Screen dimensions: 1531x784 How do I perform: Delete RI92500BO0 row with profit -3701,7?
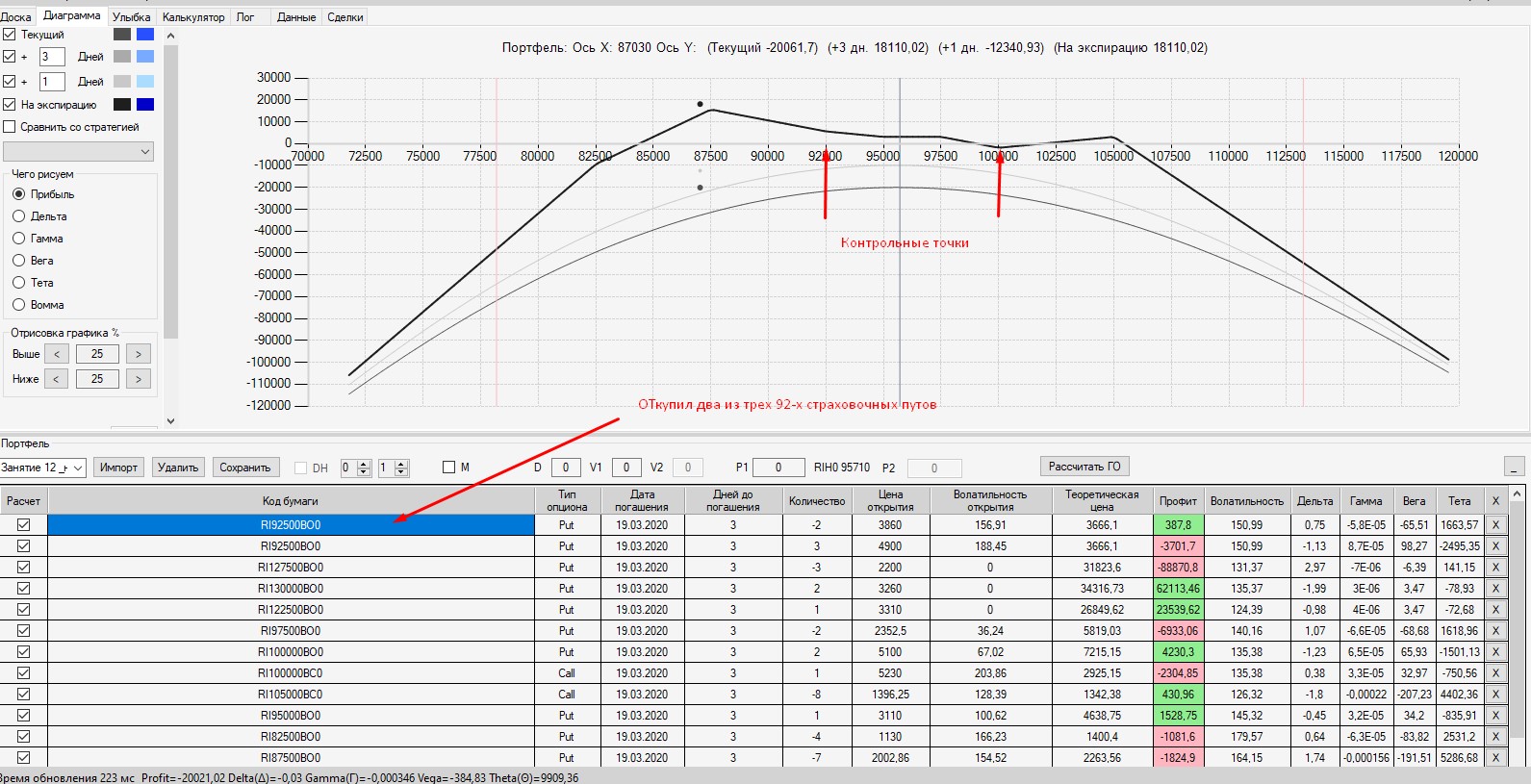coord(1495,546)
